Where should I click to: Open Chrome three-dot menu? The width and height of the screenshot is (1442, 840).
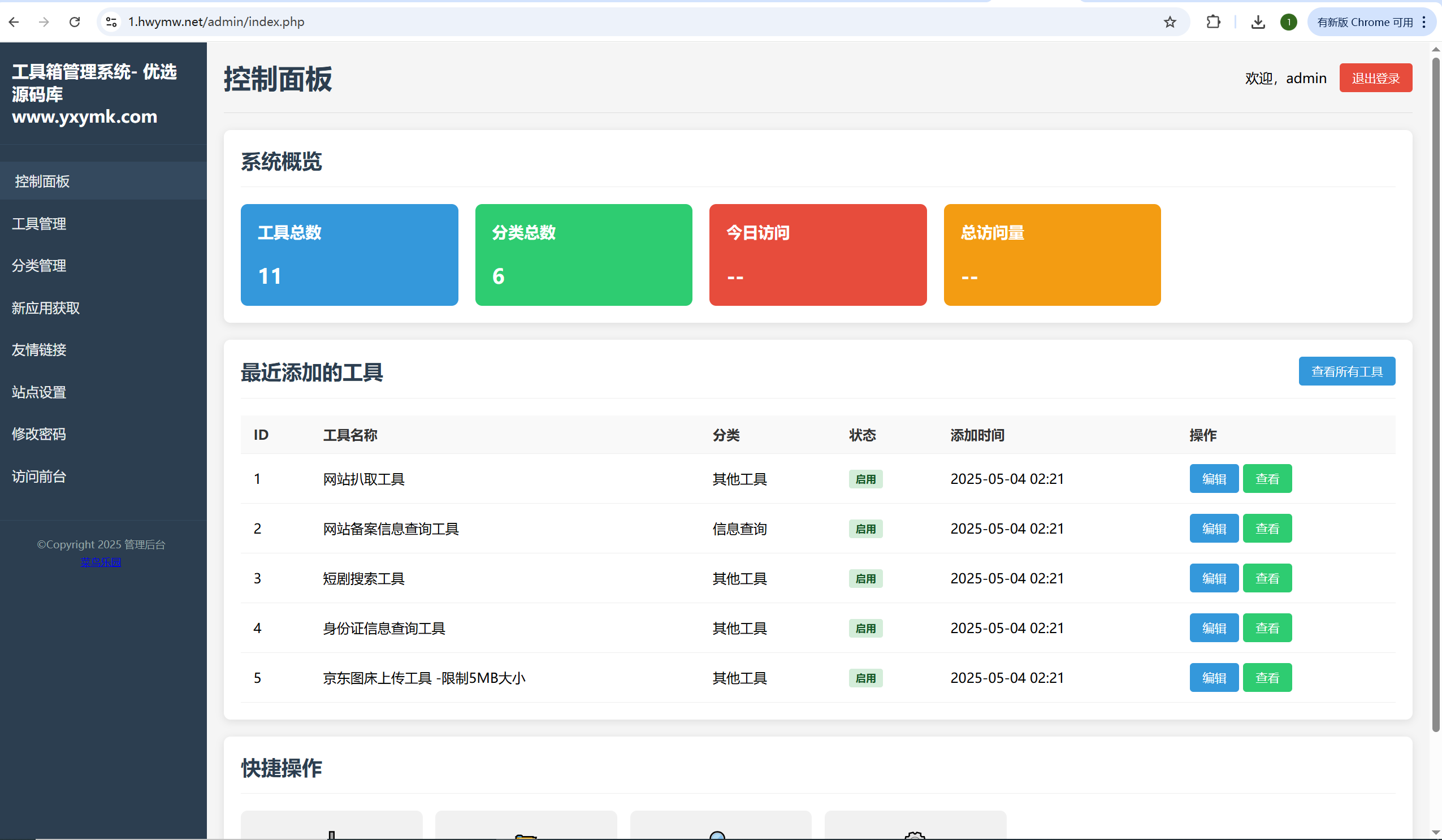(1424, 21)
